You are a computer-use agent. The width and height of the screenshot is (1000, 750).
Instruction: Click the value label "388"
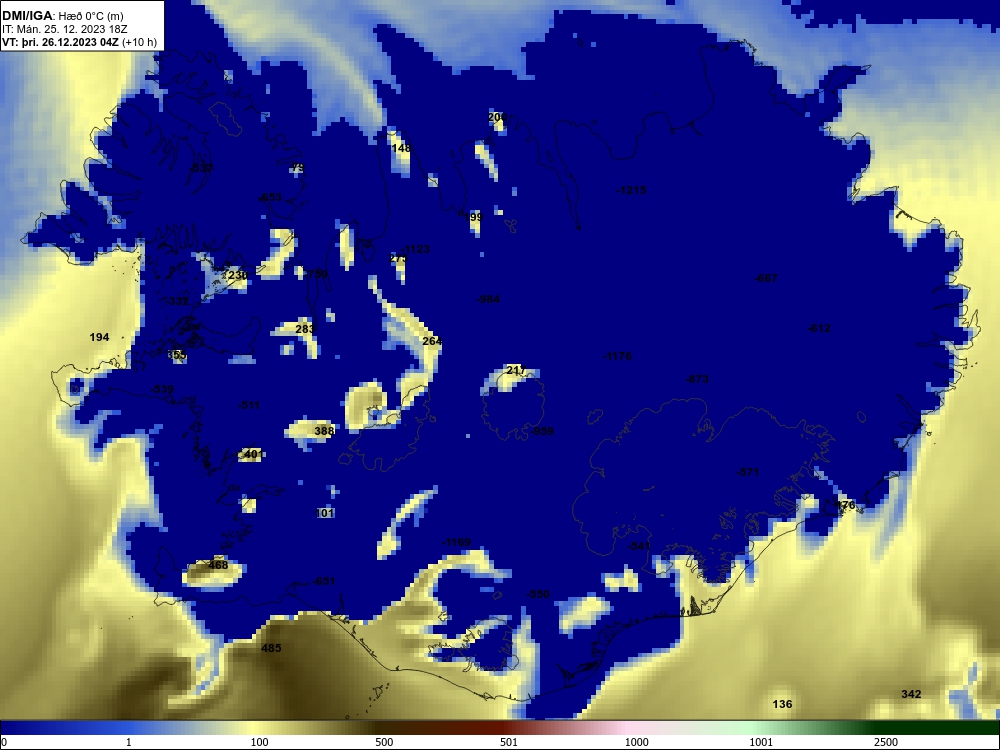[x=324, y=431]
